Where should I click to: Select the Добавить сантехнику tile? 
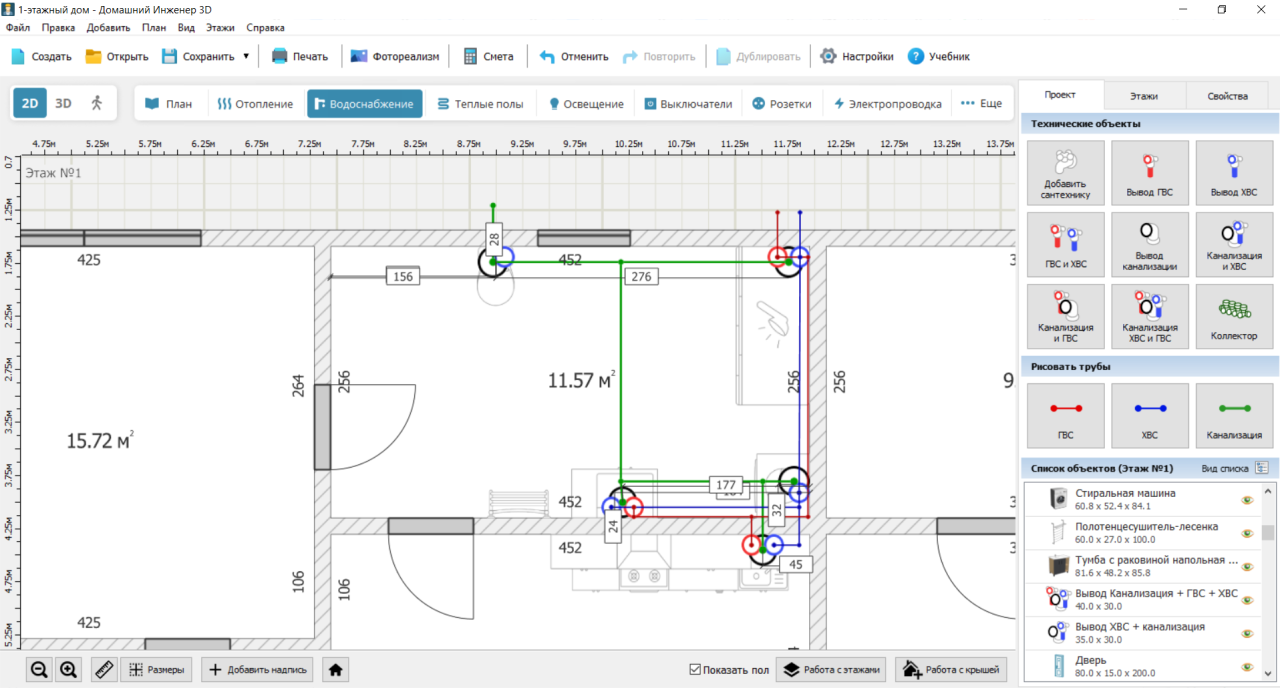pos(1065,172)
